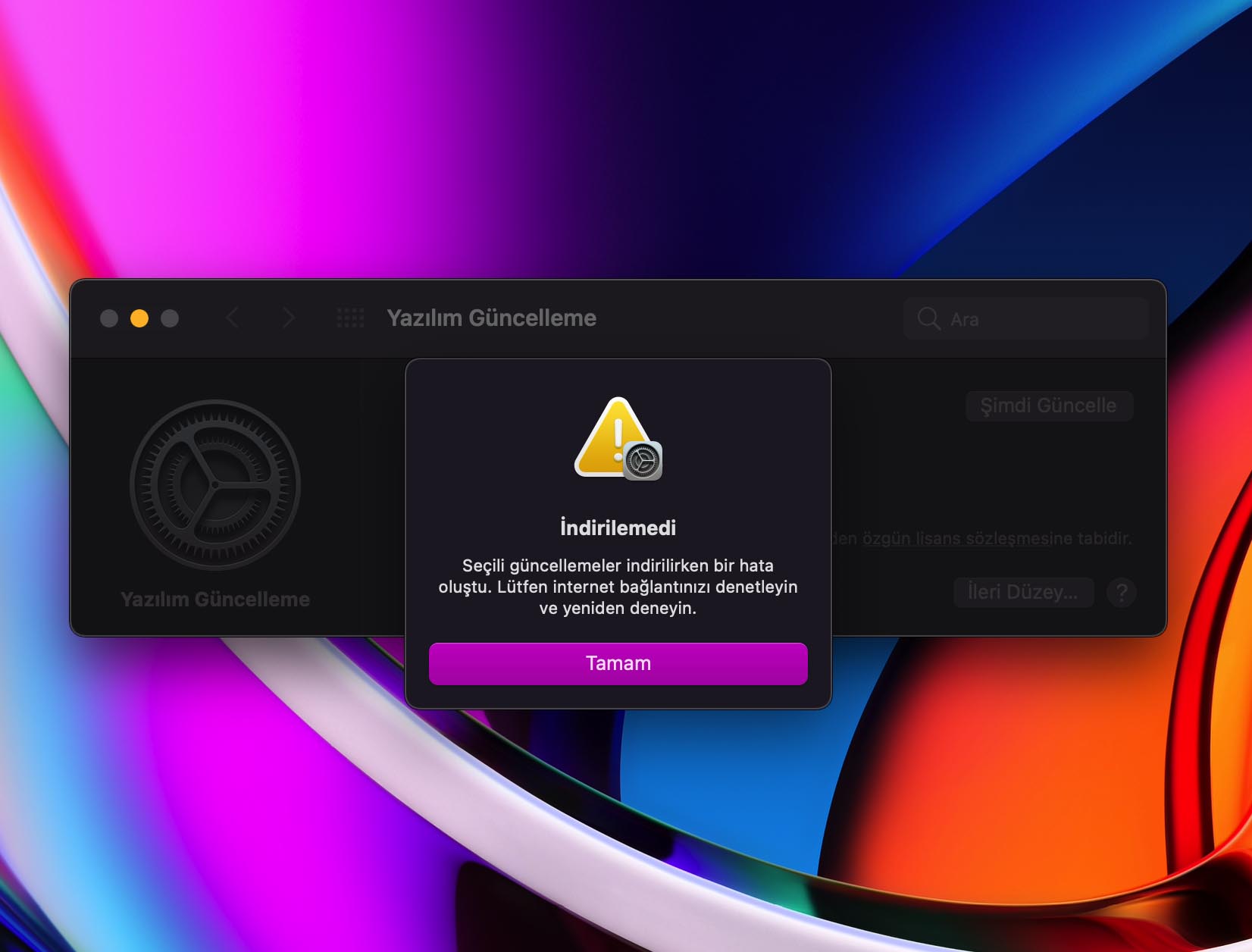Click the Yazılım Güncelleme label under gear

point(215,599)
